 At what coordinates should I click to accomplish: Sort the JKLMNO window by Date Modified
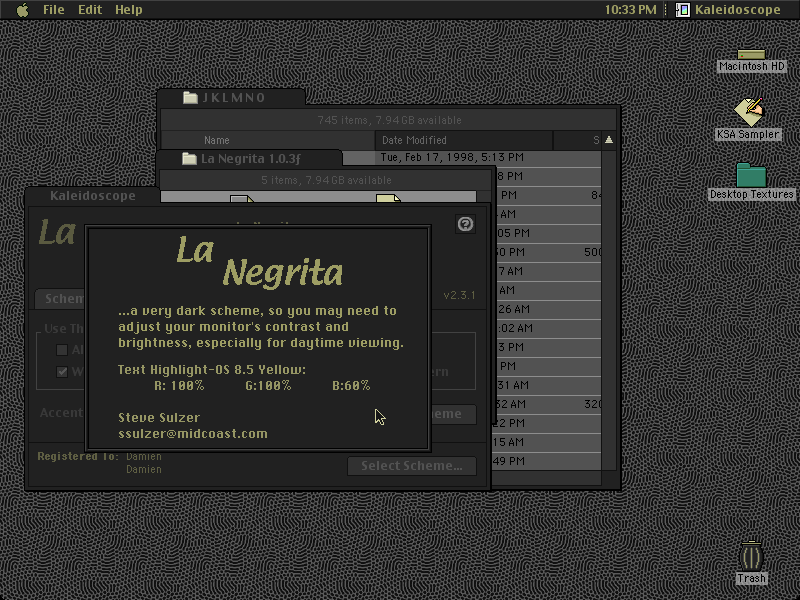(x=464, y=140)
